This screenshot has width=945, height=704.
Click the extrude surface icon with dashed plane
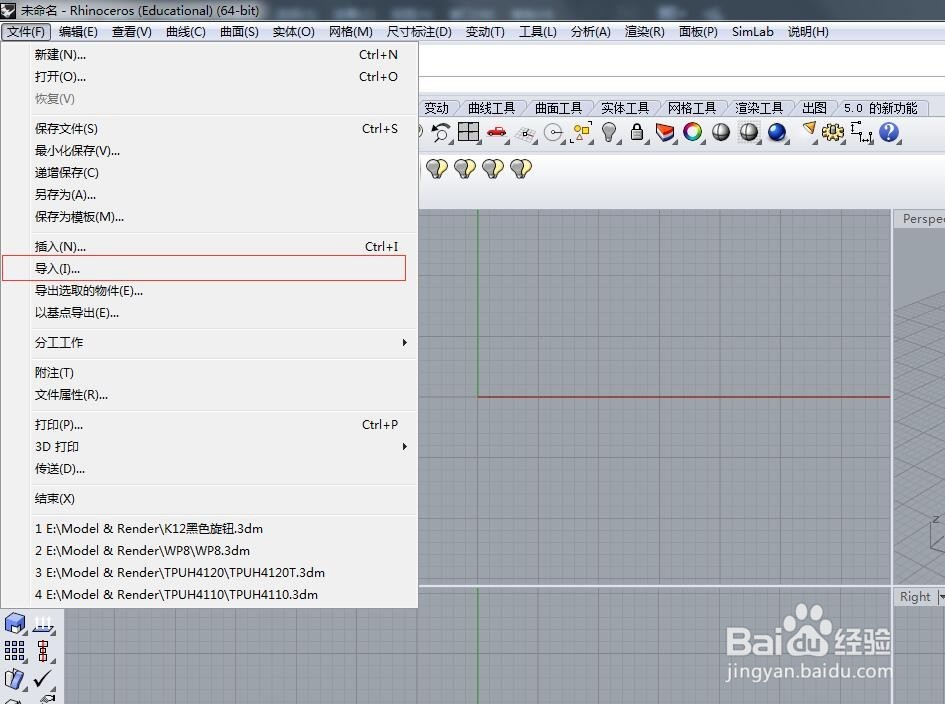pyautogui.click(x=43, y=623)
